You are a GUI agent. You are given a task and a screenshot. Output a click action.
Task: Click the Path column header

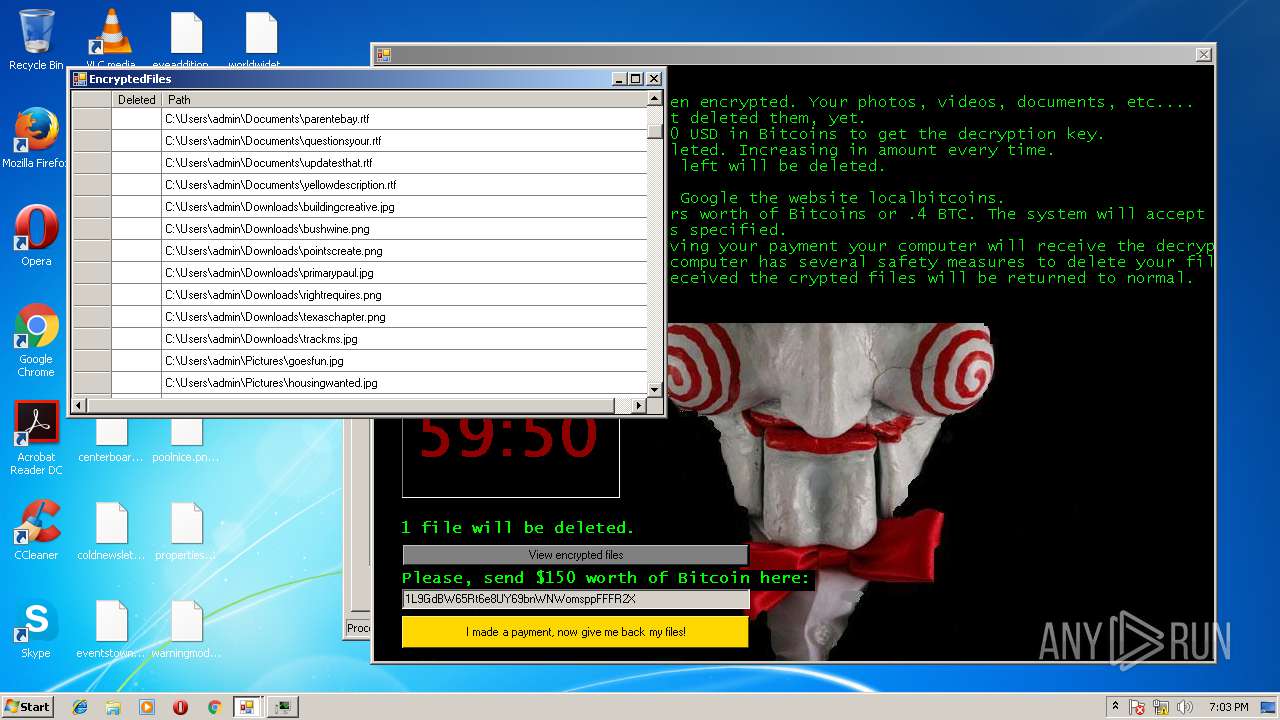pos(404,99)
